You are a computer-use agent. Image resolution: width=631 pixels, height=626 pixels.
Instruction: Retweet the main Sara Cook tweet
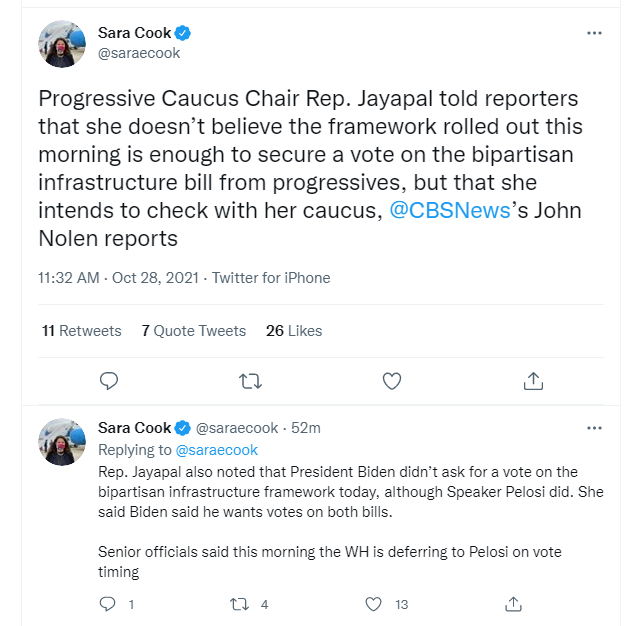point(250,381)
